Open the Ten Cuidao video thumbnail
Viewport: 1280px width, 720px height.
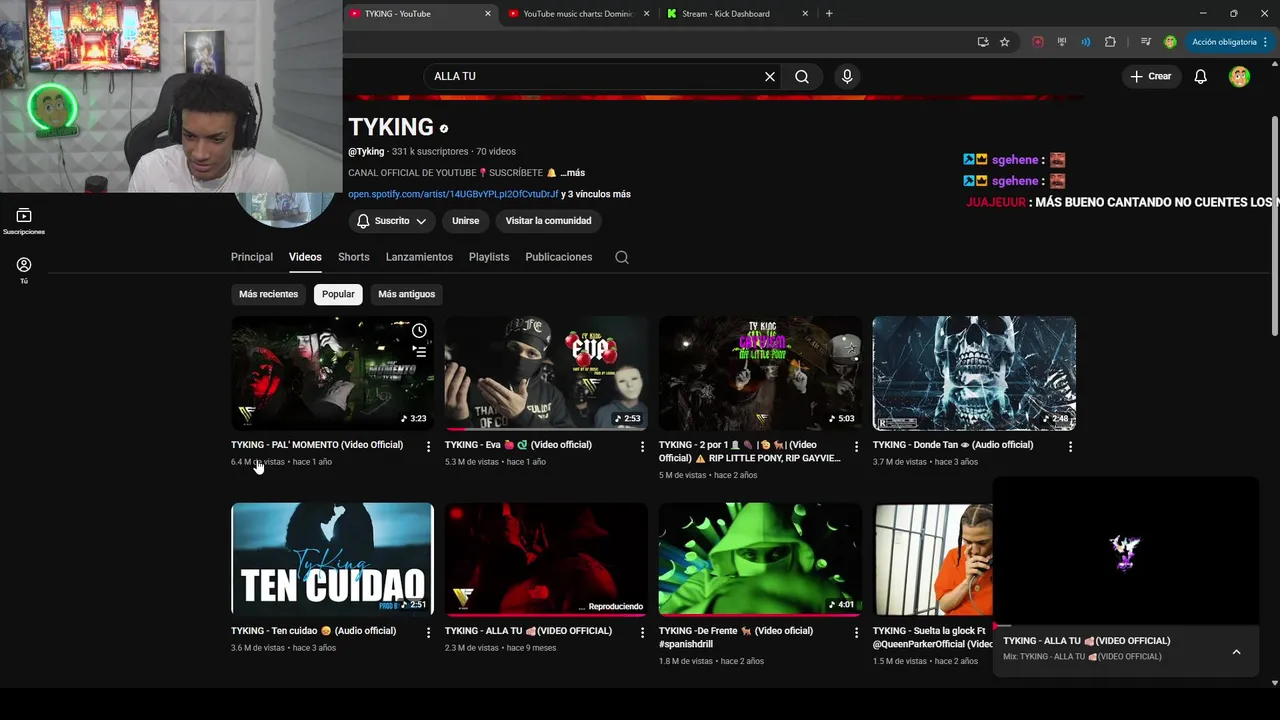point(332,559)
